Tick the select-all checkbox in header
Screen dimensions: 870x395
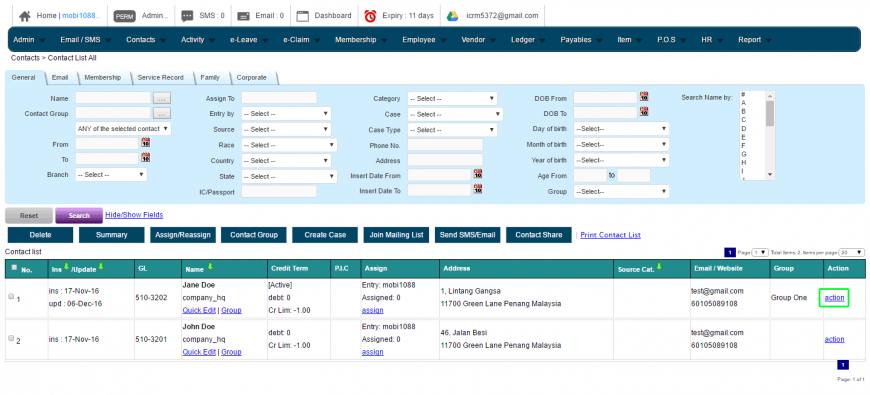(x=14, y=267)
